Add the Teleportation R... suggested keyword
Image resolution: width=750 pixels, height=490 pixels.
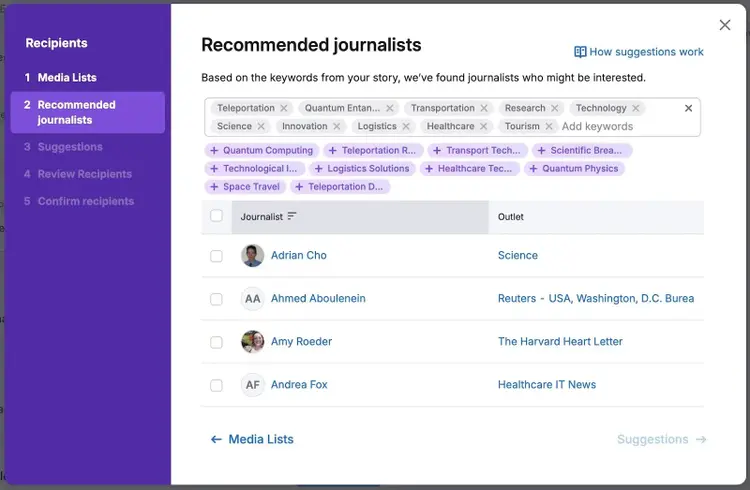click(373, 150)
